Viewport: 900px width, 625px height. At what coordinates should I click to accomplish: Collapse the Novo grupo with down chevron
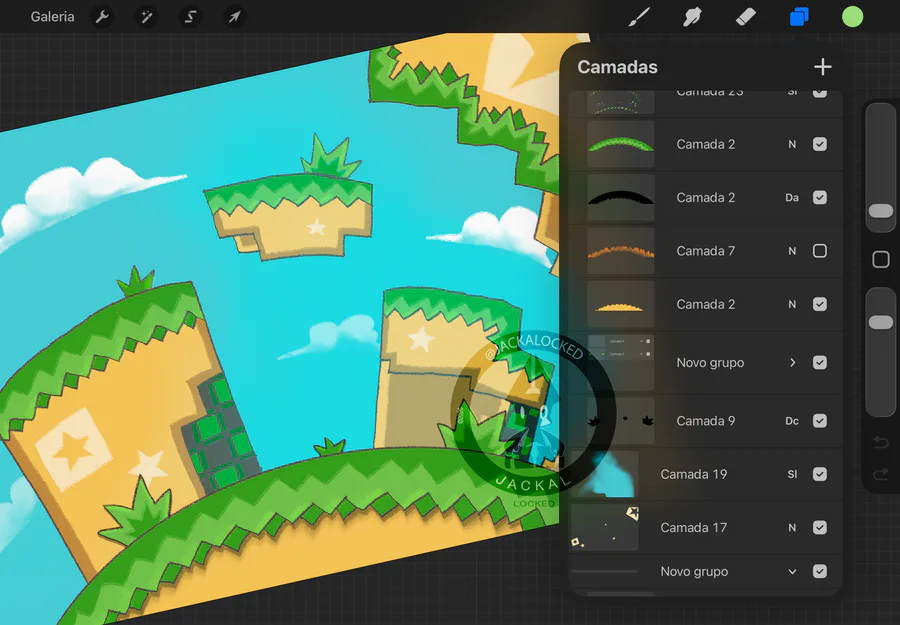[792, 572]
